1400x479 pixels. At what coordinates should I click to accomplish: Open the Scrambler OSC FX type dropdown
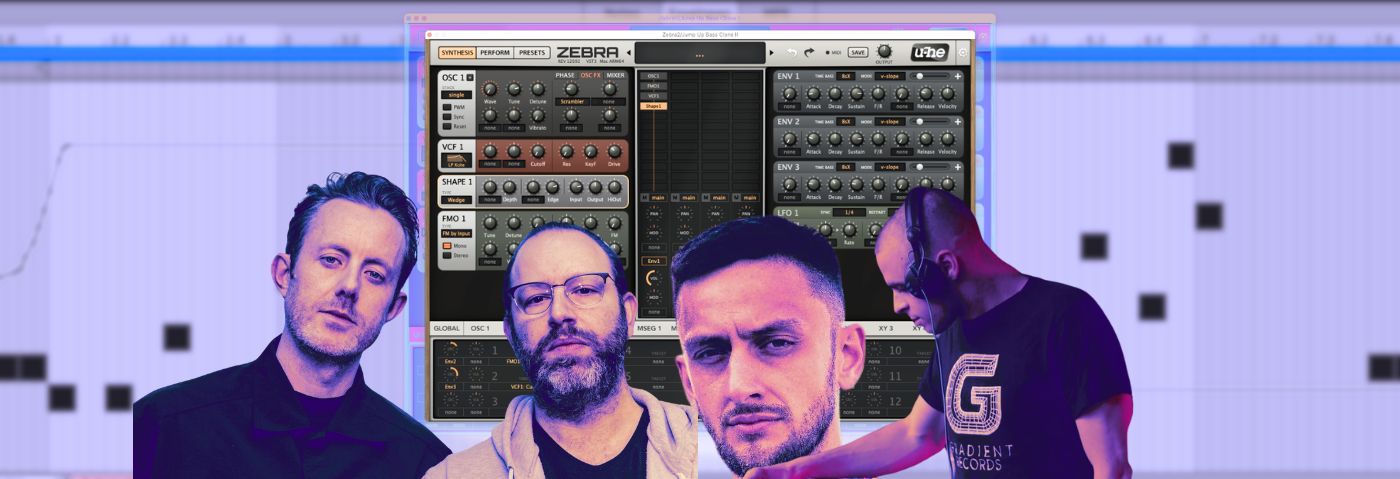[x=573, y=101]
